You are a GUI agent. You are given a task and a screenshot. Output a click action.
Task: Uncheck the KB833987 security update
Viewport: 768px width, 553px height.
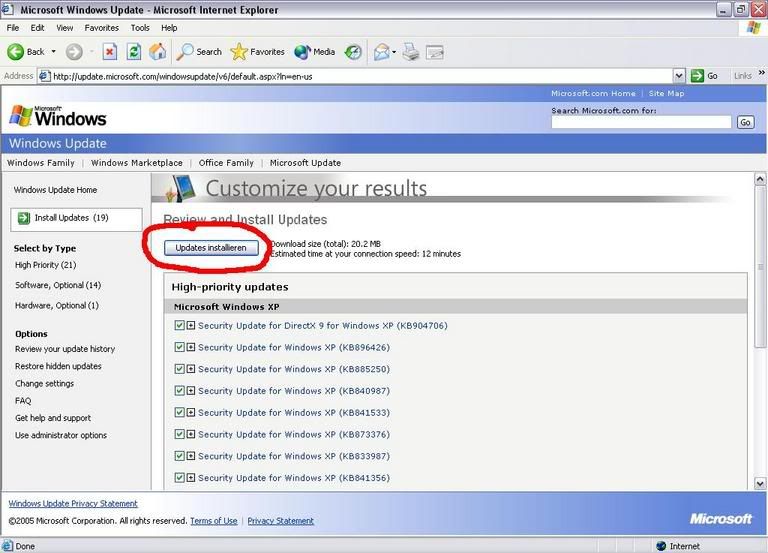(x=179, y=456)
